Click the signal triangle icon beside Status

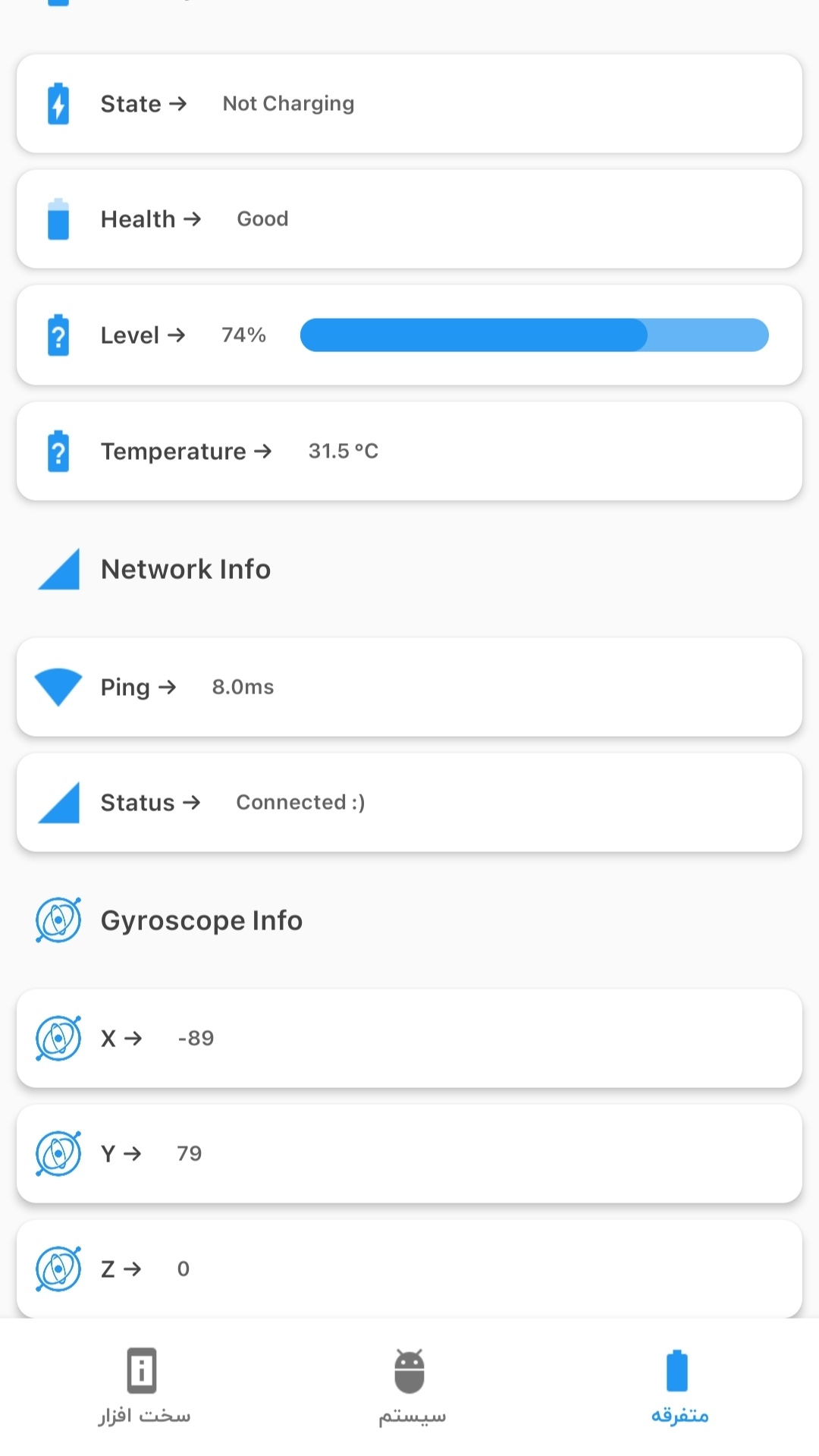point(58,803)
